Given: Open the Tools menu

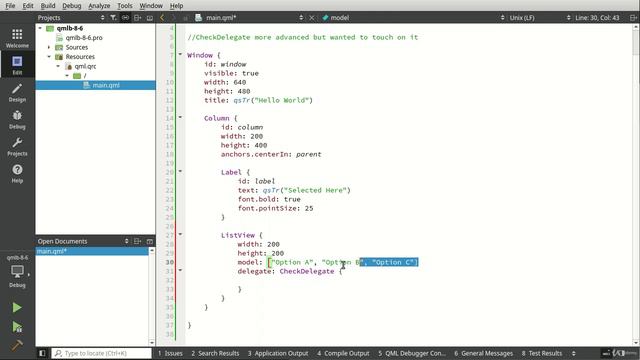Looking at the screenshot, I should [x=124, y=6].
